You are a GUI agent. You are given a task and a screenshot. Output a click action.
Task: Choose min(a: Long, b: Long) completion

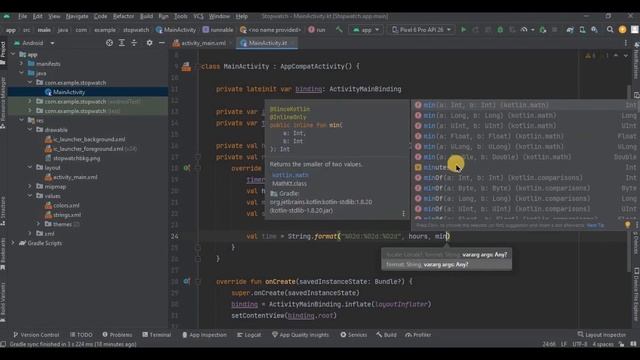click(x=525, y=116)
